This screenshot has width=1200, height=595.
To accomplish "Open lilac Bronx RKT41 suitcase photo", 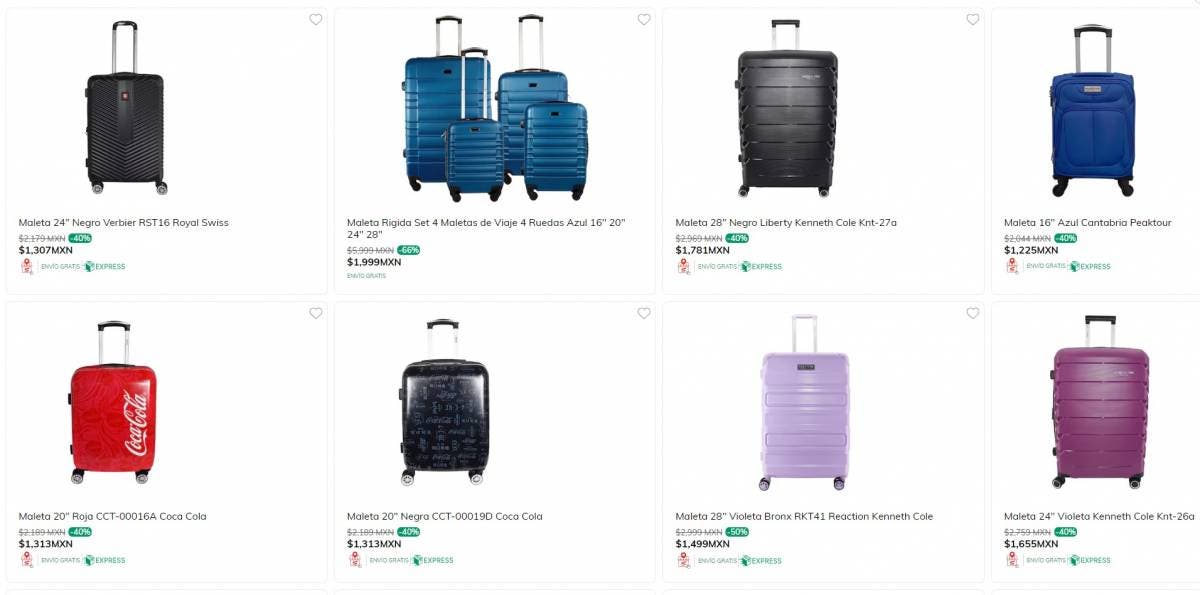I will [x=804, y=402].
